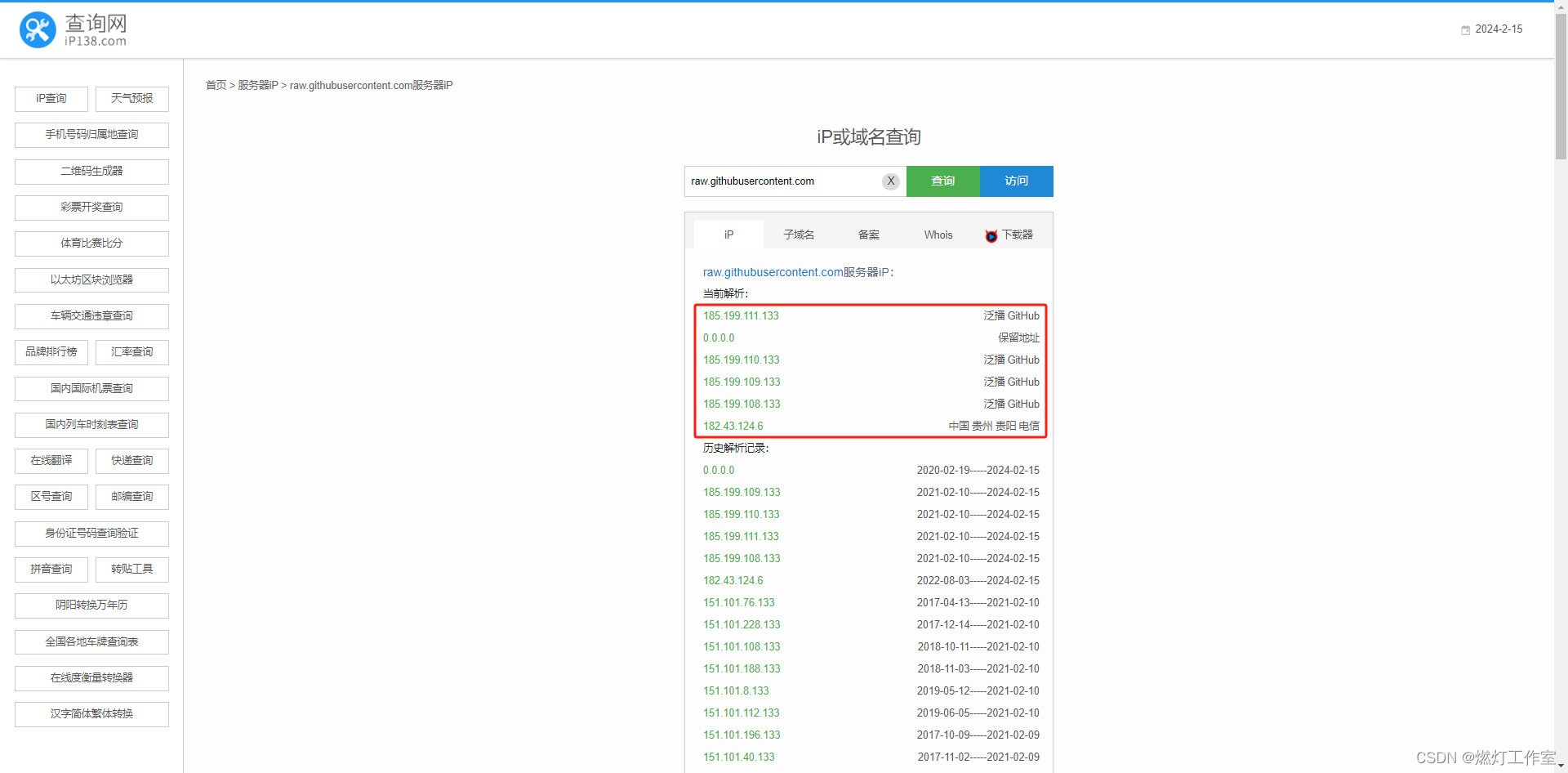Viewport: 1568px width, 773px height.
Task: Click history IP 151.101.196.133
Action: (x=742, y=735)
